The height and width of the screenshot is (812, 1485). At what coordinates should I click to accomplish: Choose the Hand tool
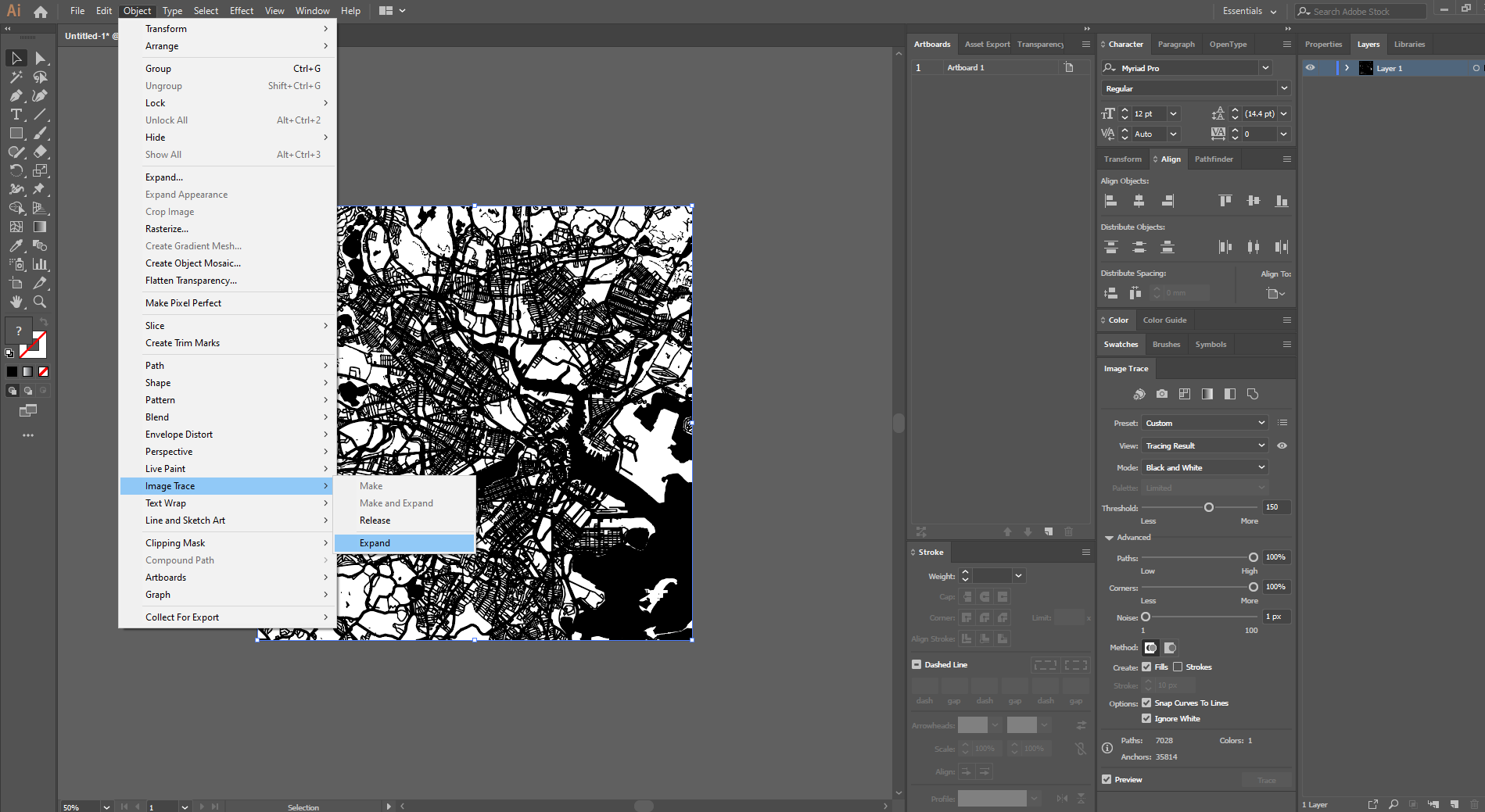click(16, 302)
